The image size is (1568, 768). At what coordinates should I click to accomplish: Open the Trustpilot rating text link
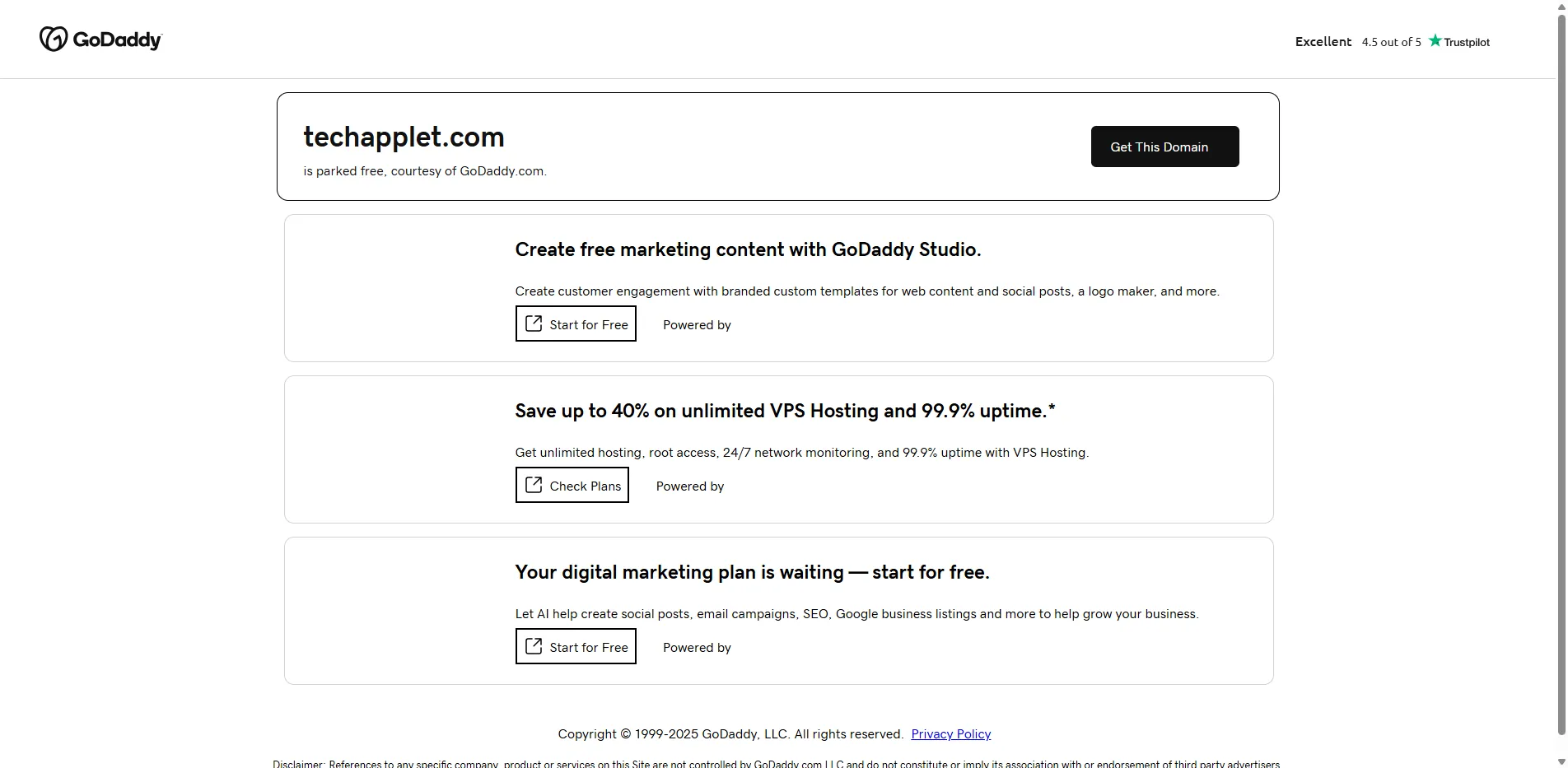point(1391,42)
